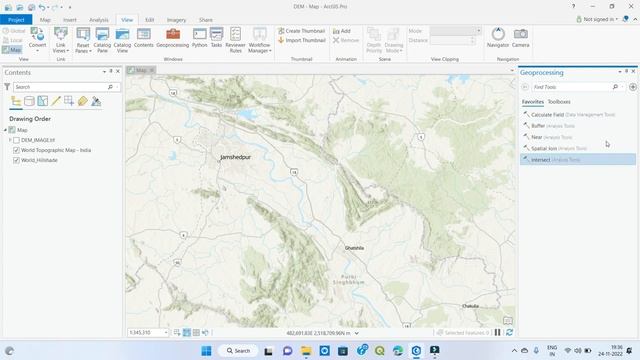Image resolution: width=640 pixels, height=360 pixels.
Task: Open the Buffer tool
Action: coord(578,126)
